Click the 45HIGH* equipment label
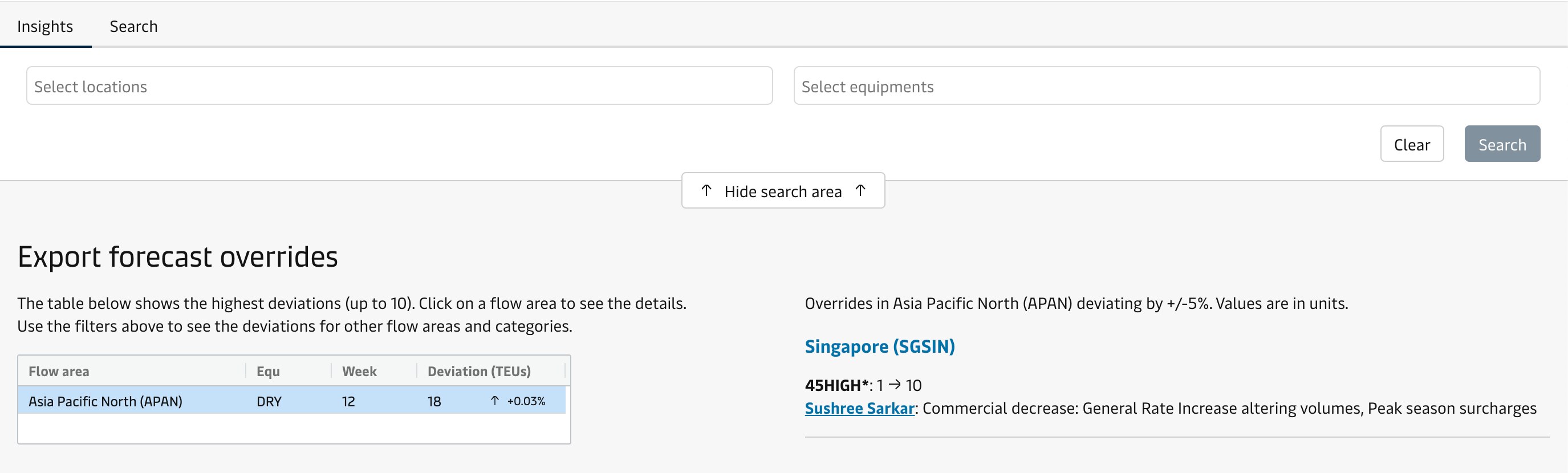 pos(836,385)
